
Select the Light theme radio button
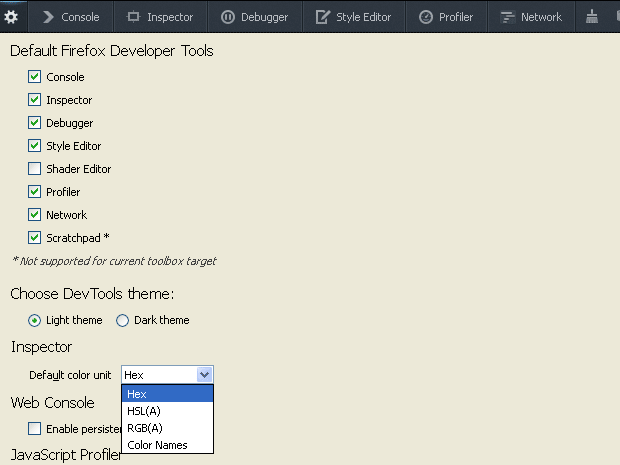[34, 320]
